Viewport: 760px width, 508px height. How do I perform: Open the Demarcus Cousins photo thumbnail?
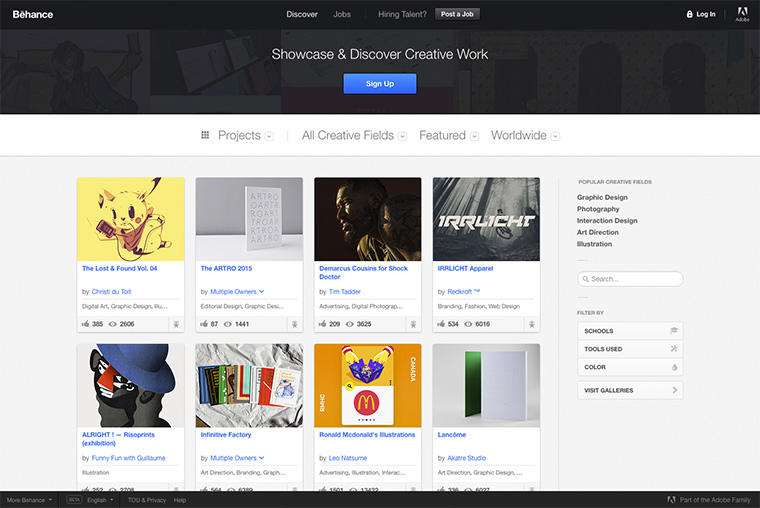click(368, 219)
